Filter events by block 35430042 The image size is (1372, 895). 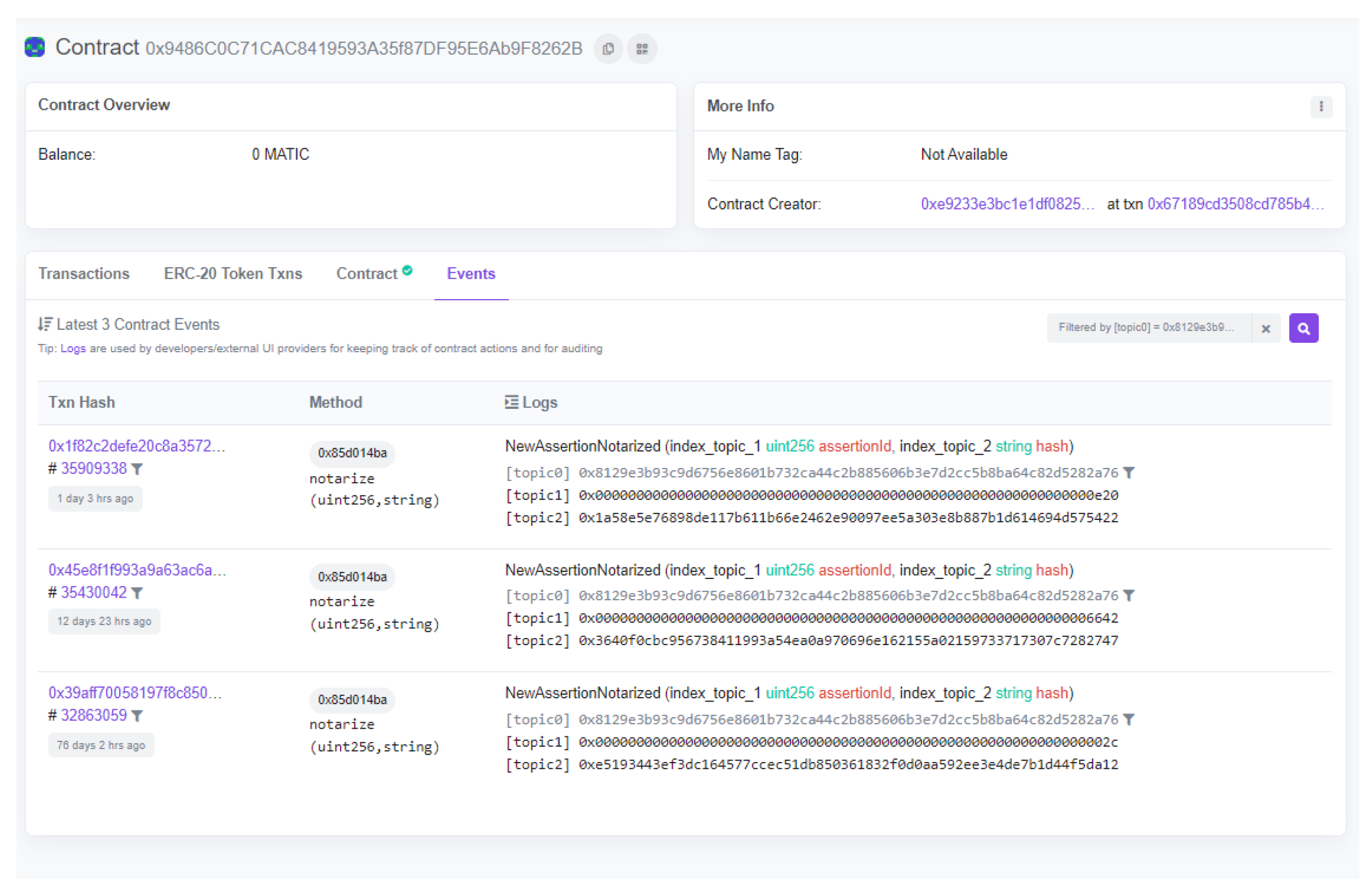[x=137, y=593]
